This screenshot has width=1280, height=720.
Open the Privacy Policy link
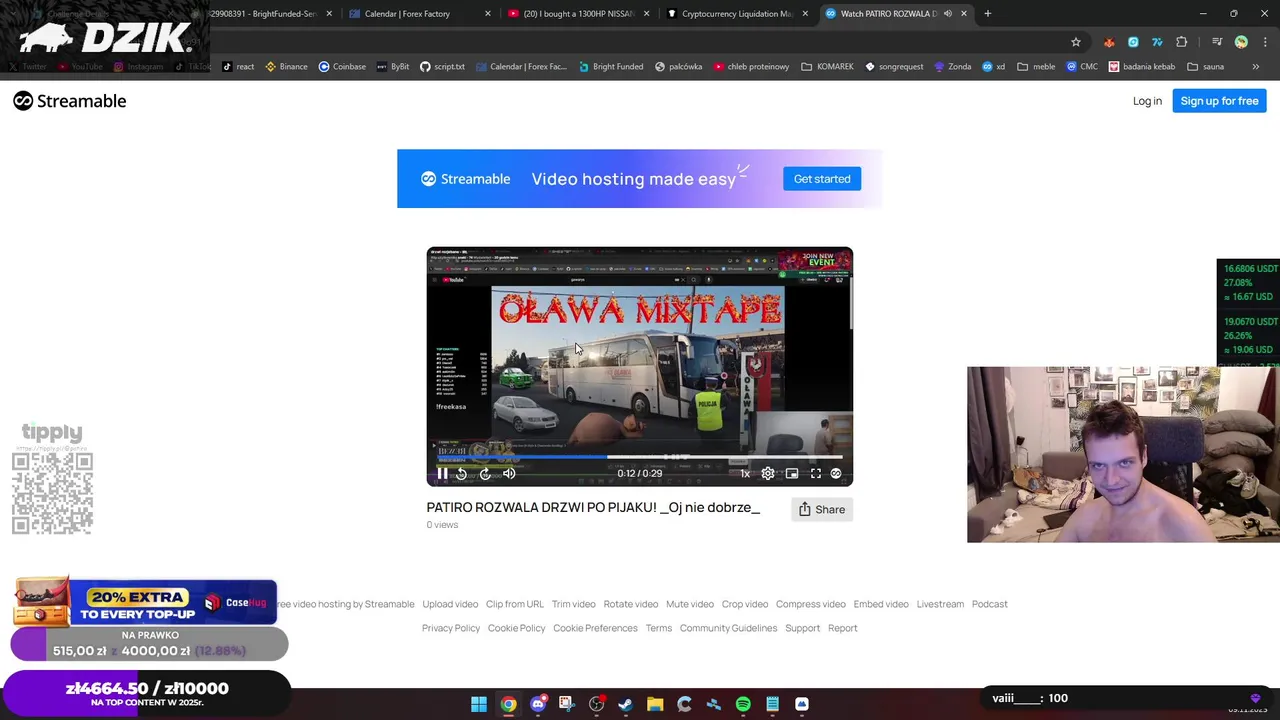(451, 628)
